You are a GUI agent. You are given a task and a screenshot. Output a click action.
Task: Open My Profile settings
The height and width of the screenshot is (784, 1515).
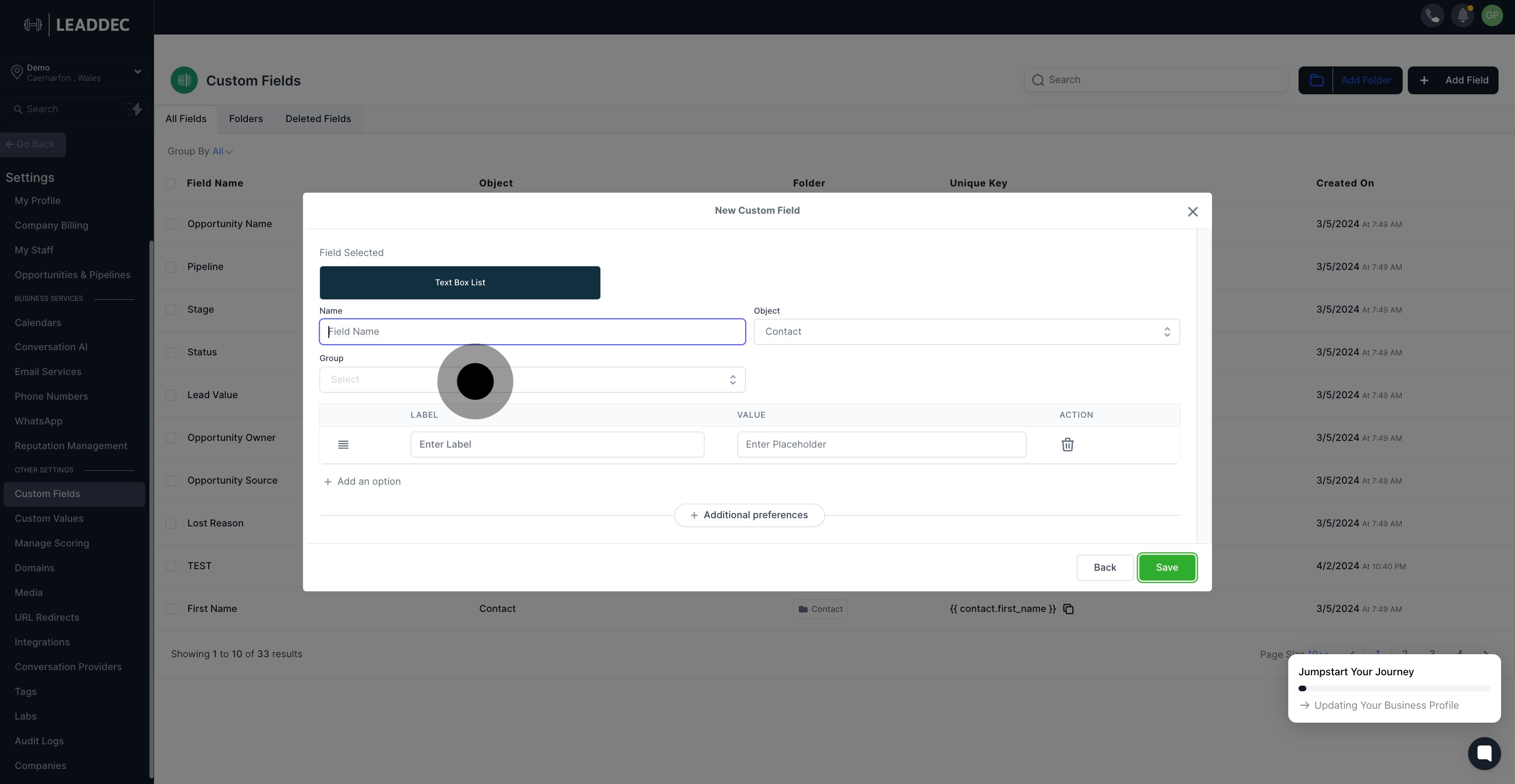tap(38, 201)
